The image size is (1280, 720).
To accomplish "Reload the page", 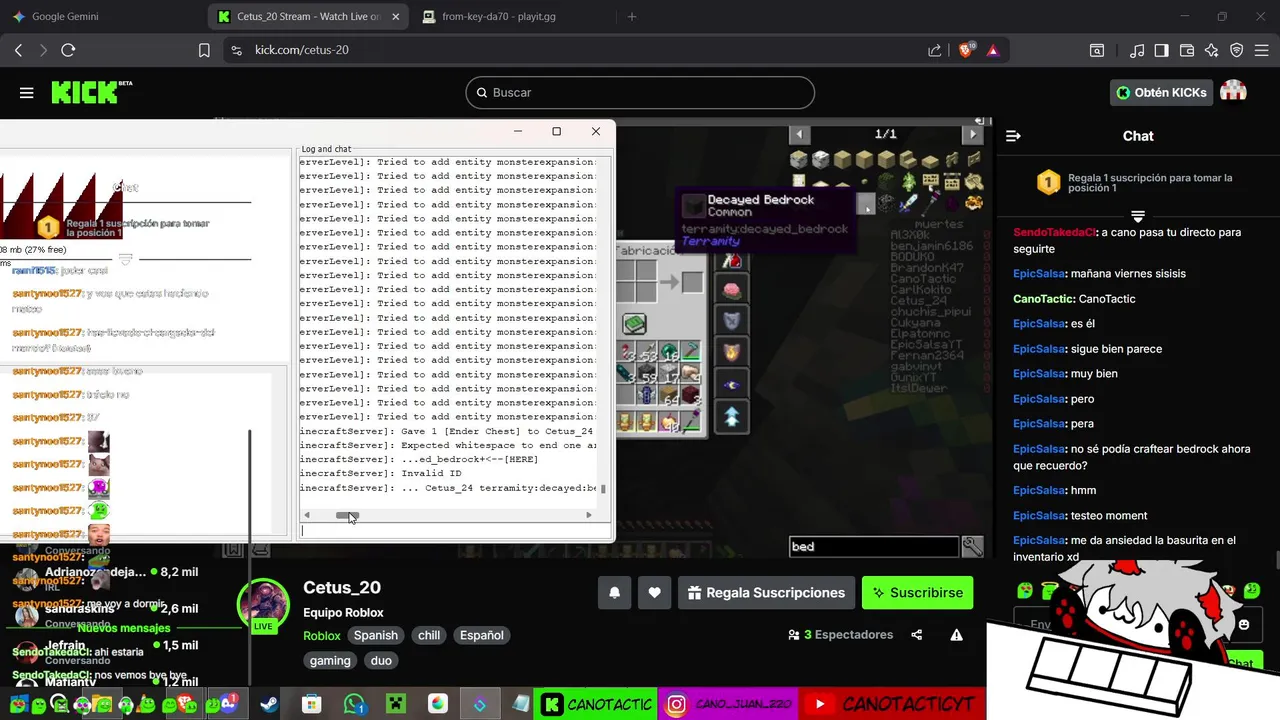I will tap(68, 50).
